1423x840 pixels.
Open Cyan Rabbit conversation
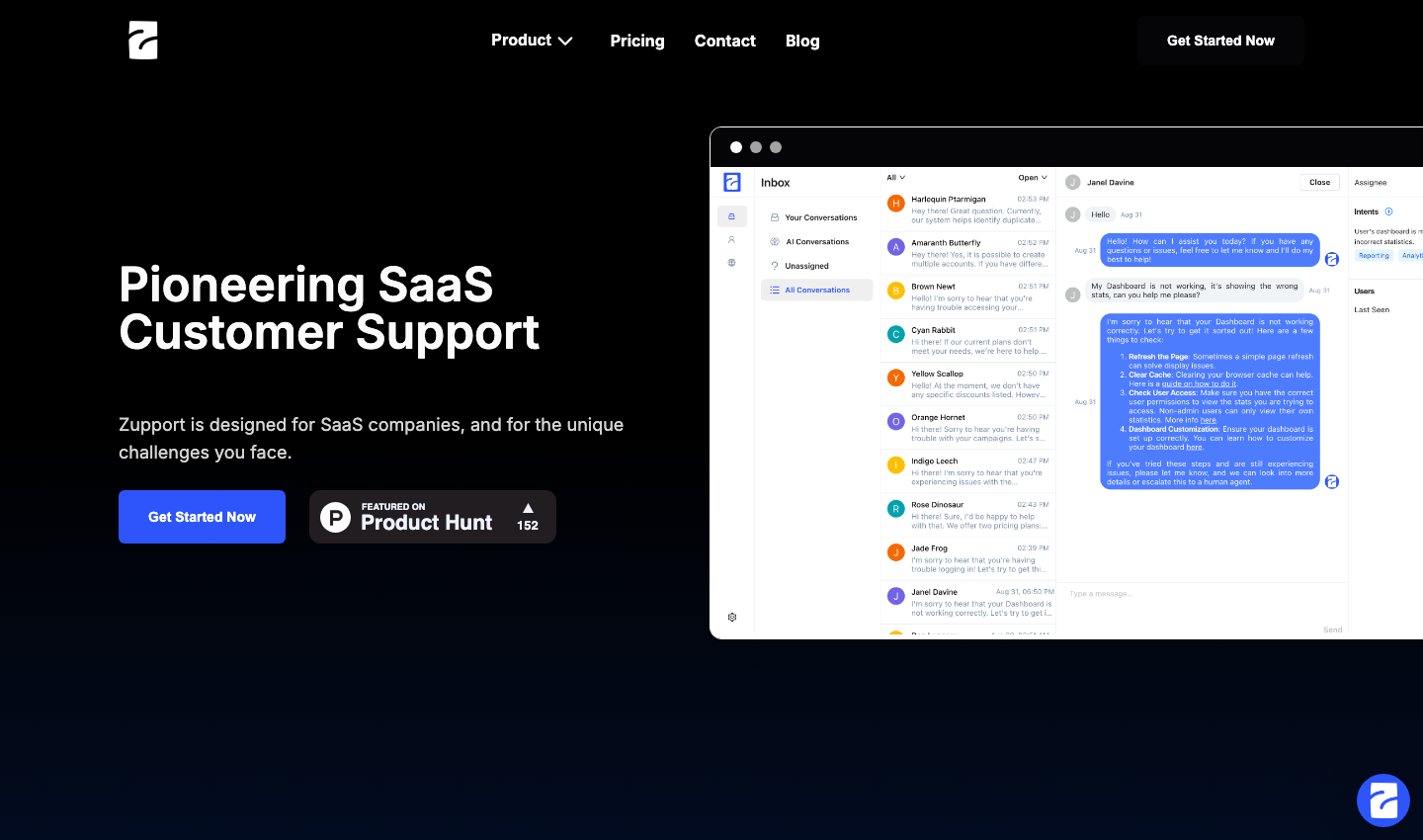coord(967,340)
